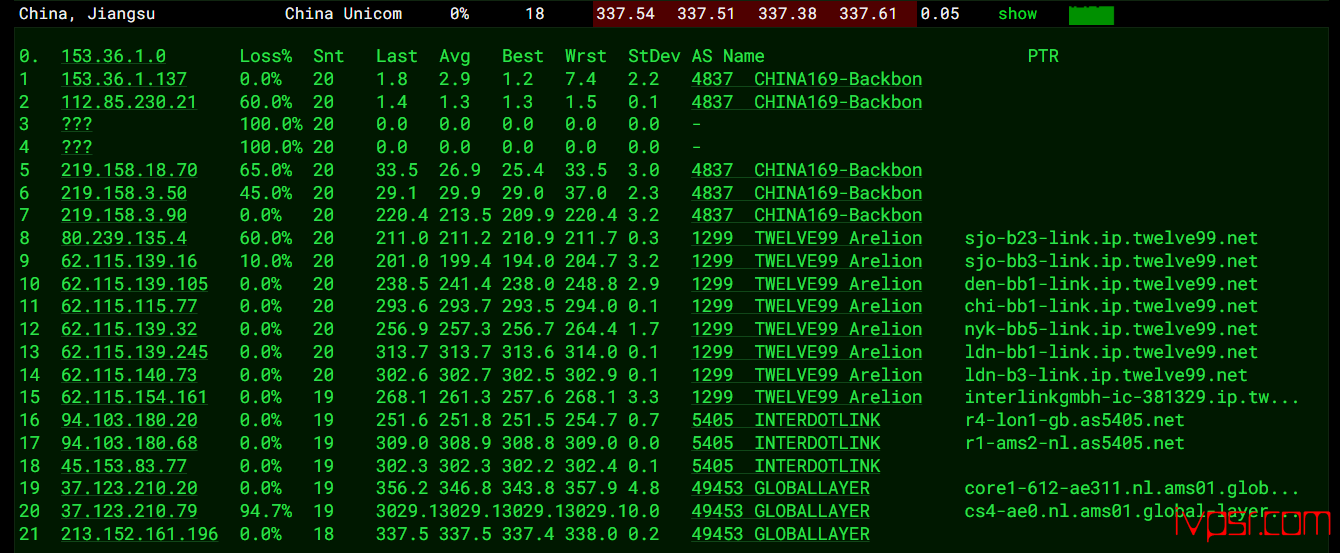Select PTR ldn-bb1-link.ip.twelve99.net
Viewport: 1340px width, 553px height.
coord(1111,352)
